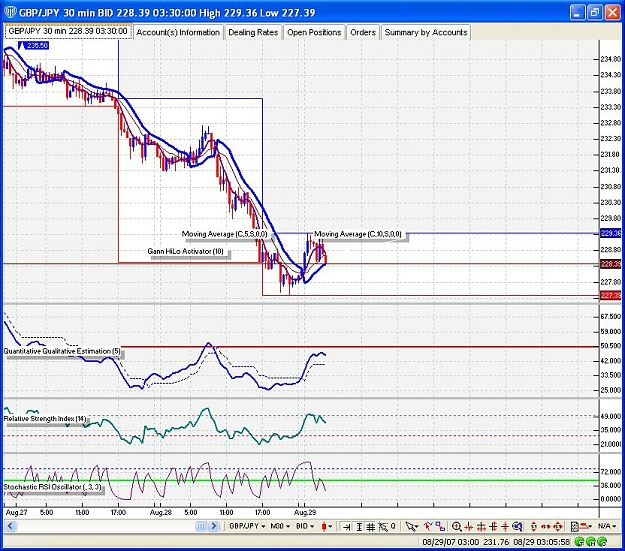Viewport: 625px width, 551px height.
Task: Click the magnifying glass zoom icon
Action: (x=457, y=527)
